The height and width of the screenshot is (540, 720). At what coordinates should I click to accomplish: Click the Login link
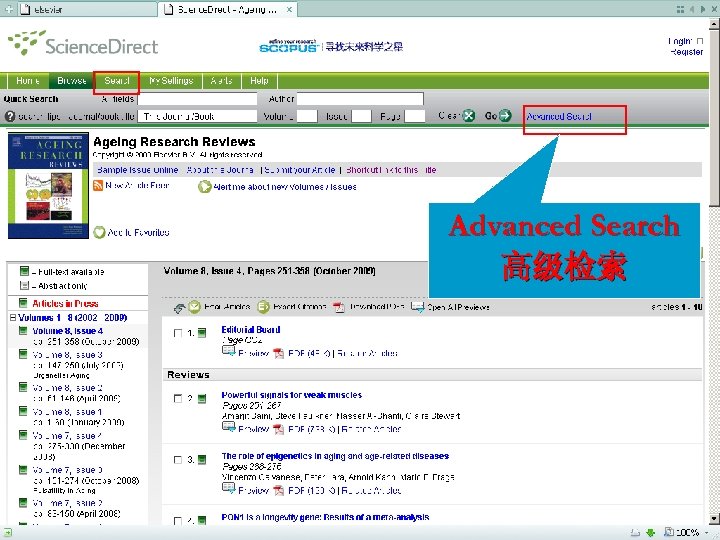pos(680,41)
